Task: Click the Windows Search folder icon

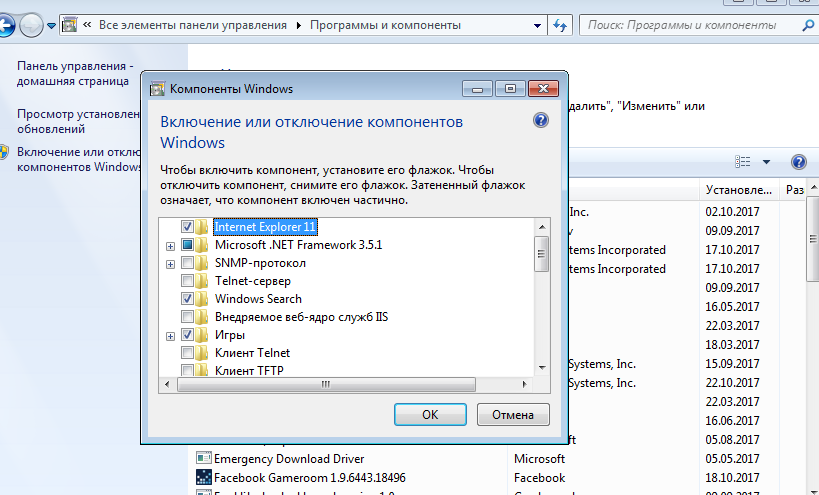Action: pos(202,299)
